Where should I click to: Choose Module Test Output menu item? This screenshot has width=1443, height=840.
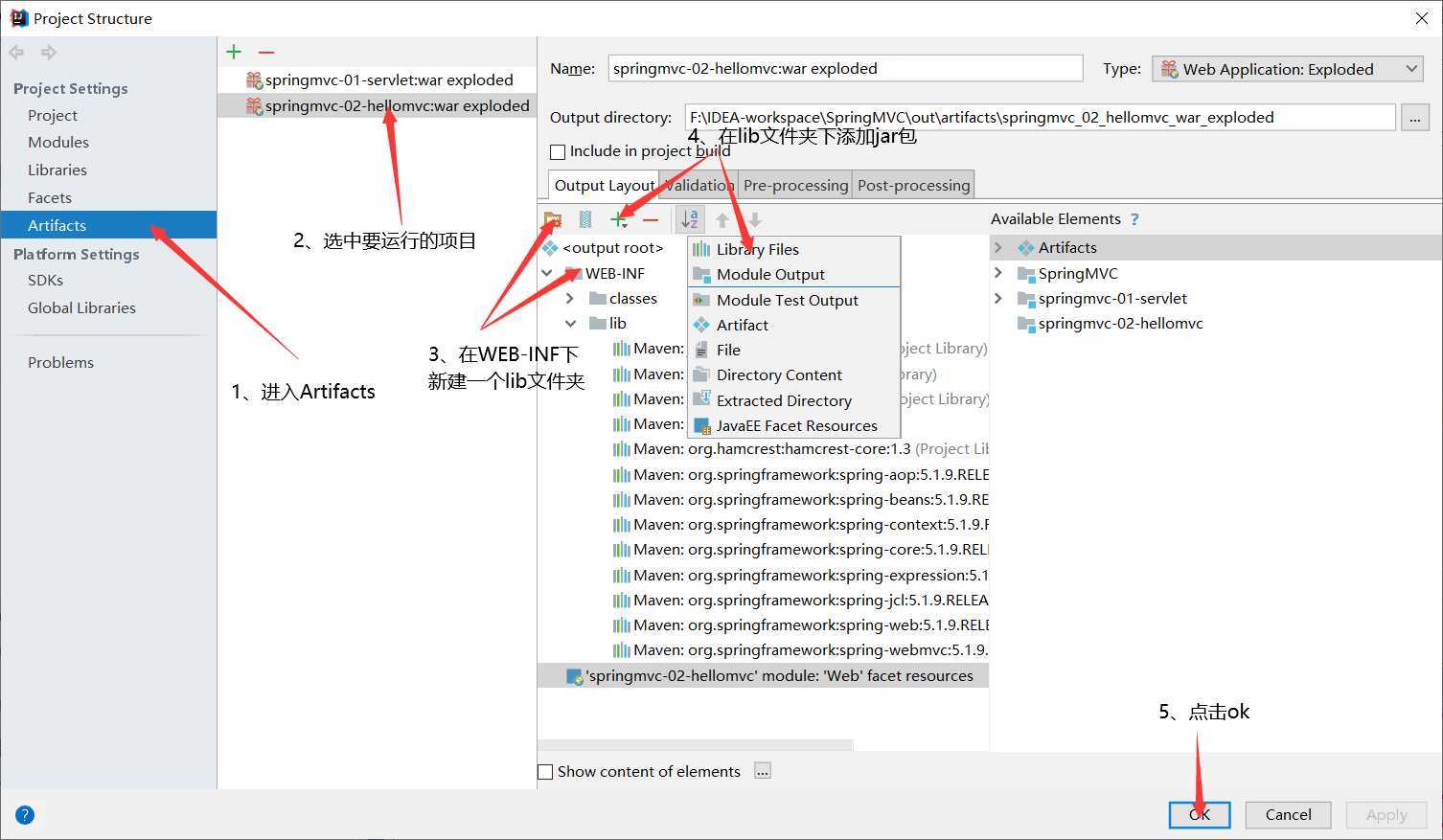tap(794, 300)
